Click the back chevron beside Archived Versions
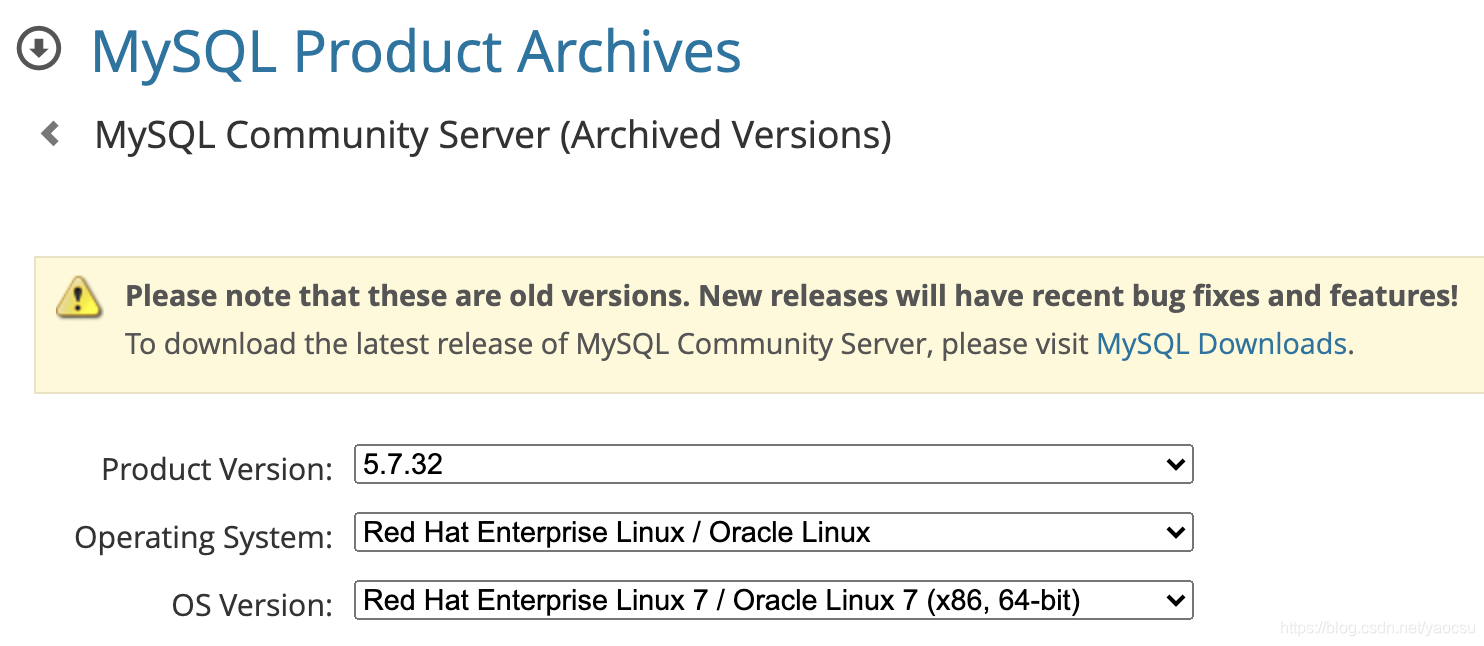This screenshot has width=1484, height=646. [49, 133]
